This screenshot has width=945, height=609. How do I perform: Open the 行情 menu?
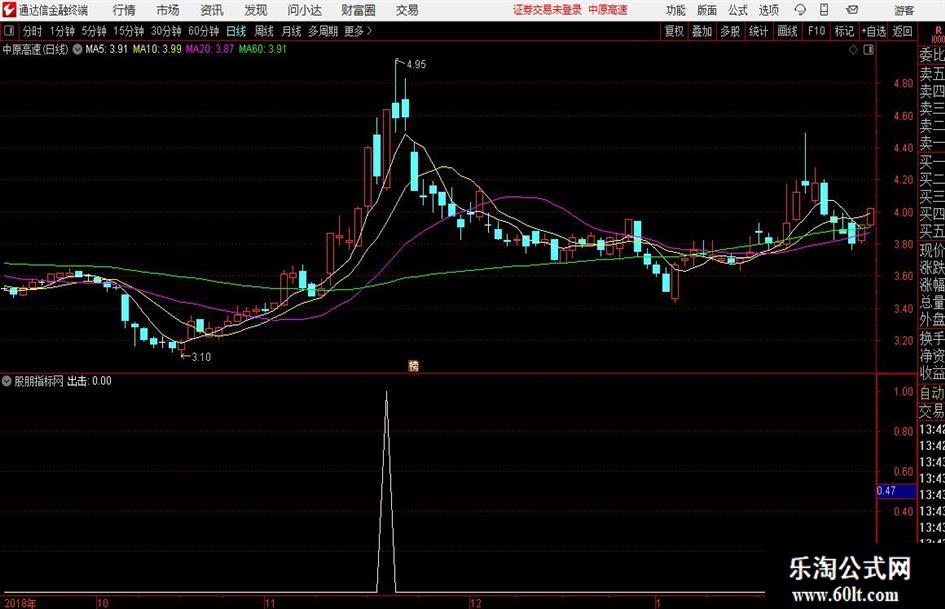124,10
